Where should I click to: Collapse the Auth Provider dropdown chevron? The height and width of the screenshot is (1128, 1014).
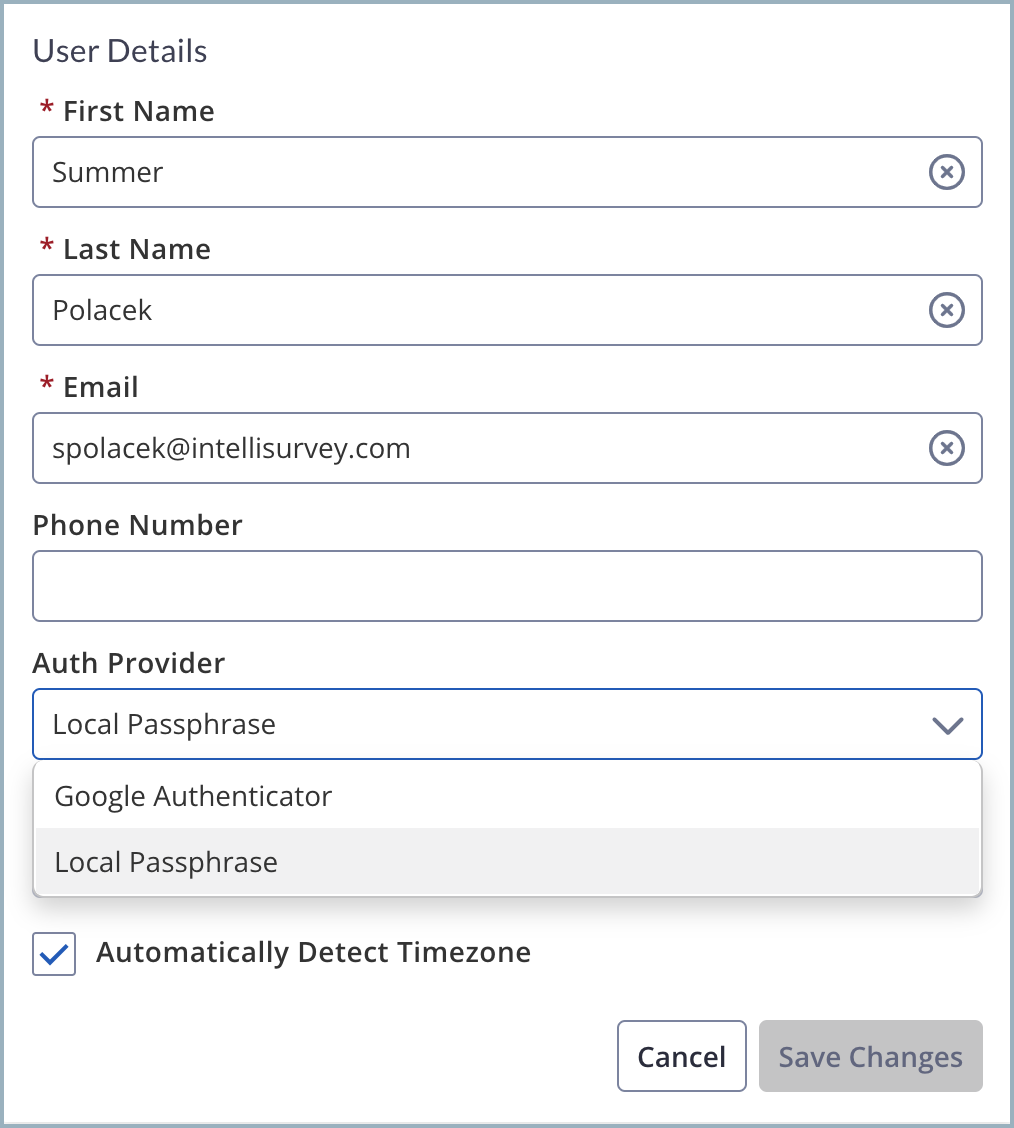(x=947, y=725)
